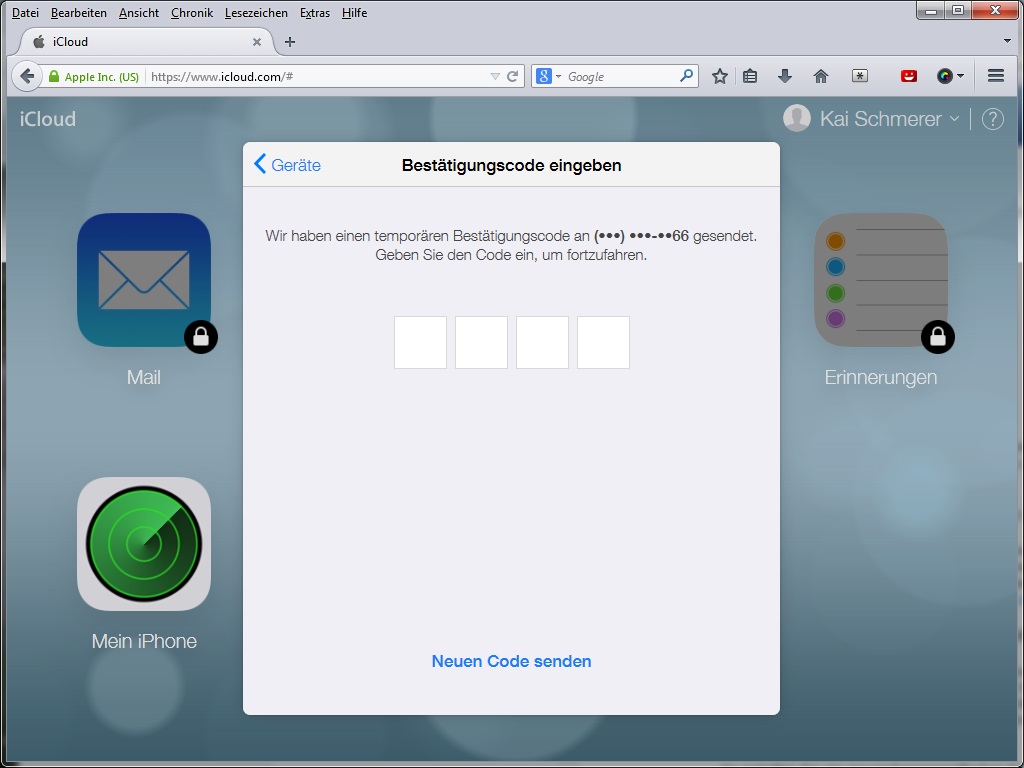
Task: Click the Erinnerungen label
Action: (x=880, y=377)
